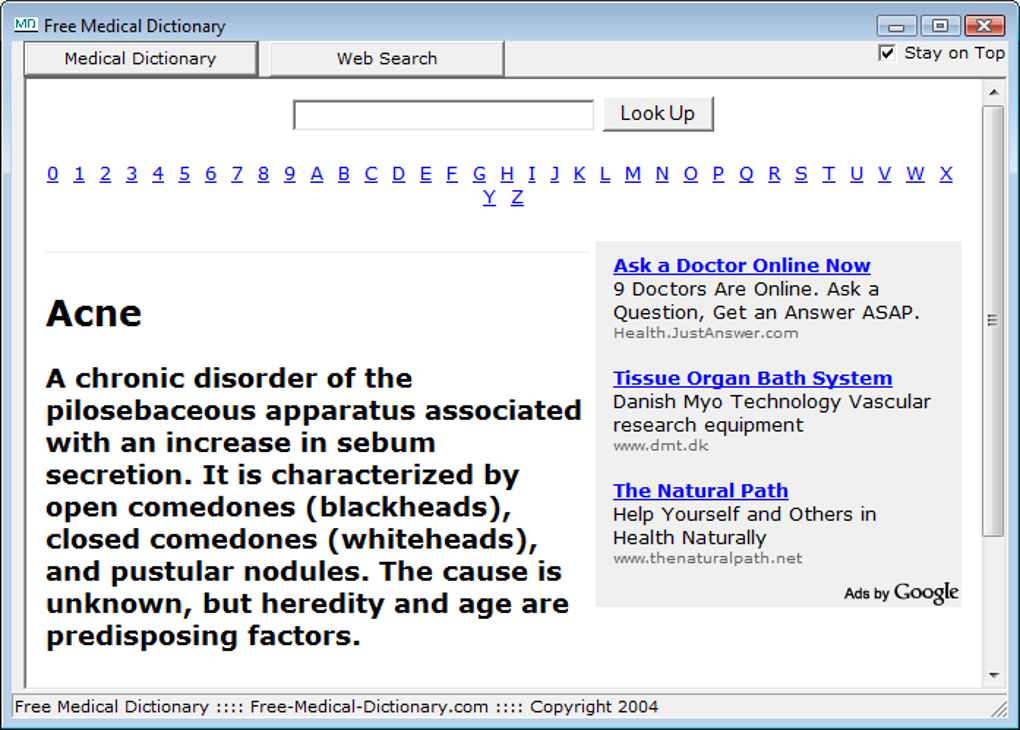Click the Ads by Google label
Screen dimensions: 1020x730
[901, 593]
